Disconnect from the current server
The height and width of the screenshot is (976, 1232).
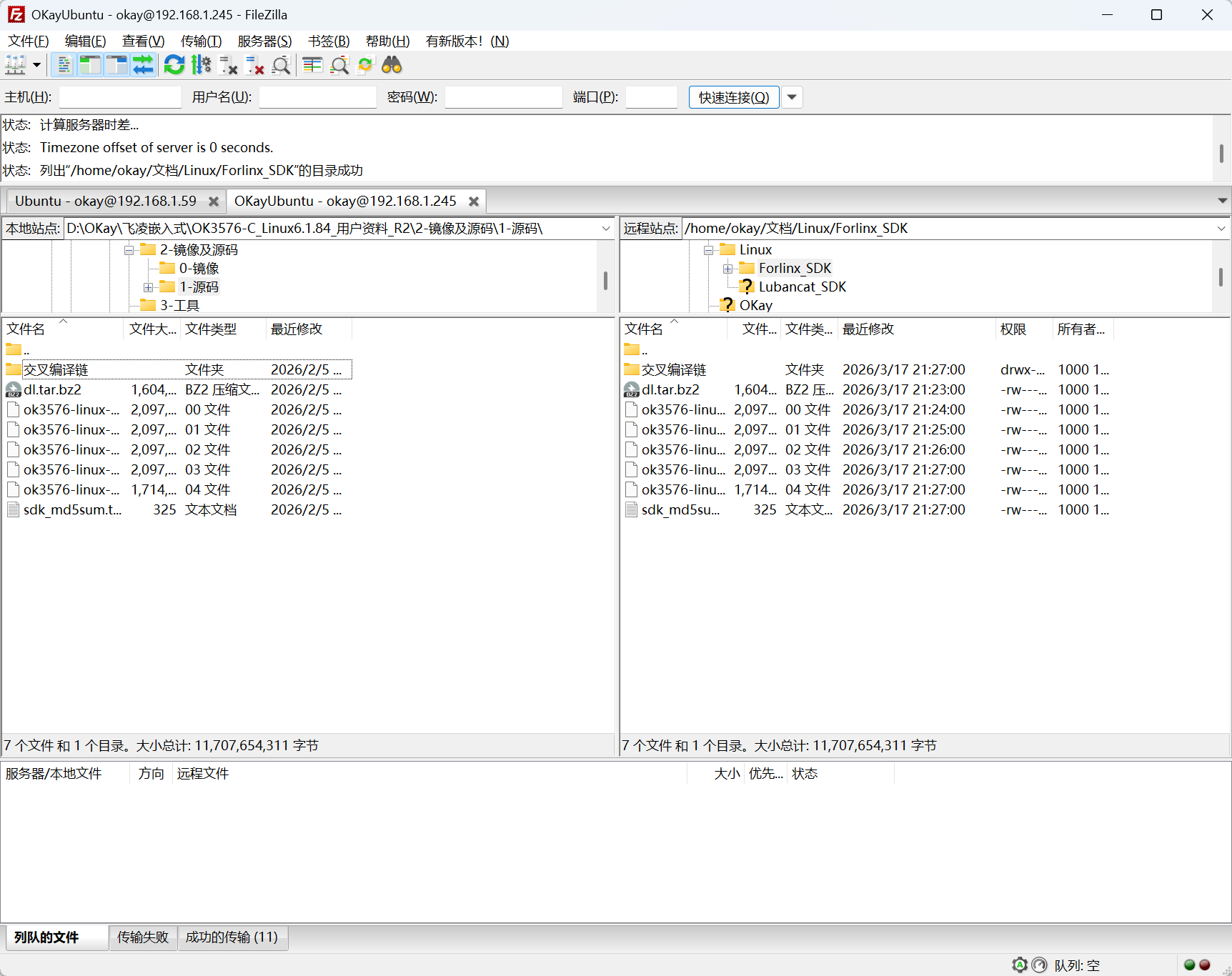[x=254, y=66]
